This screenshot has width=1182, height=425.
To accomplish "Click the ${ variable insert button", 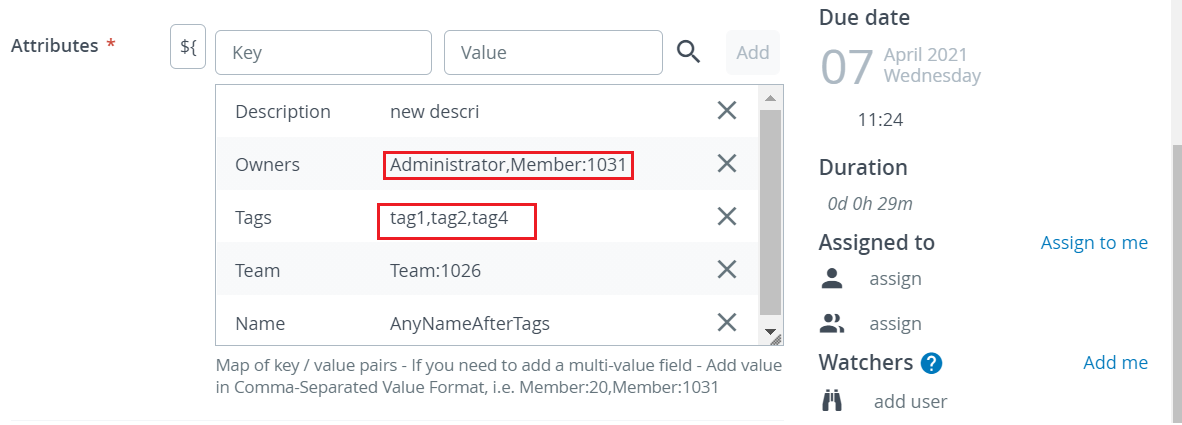I will [188, 47].
